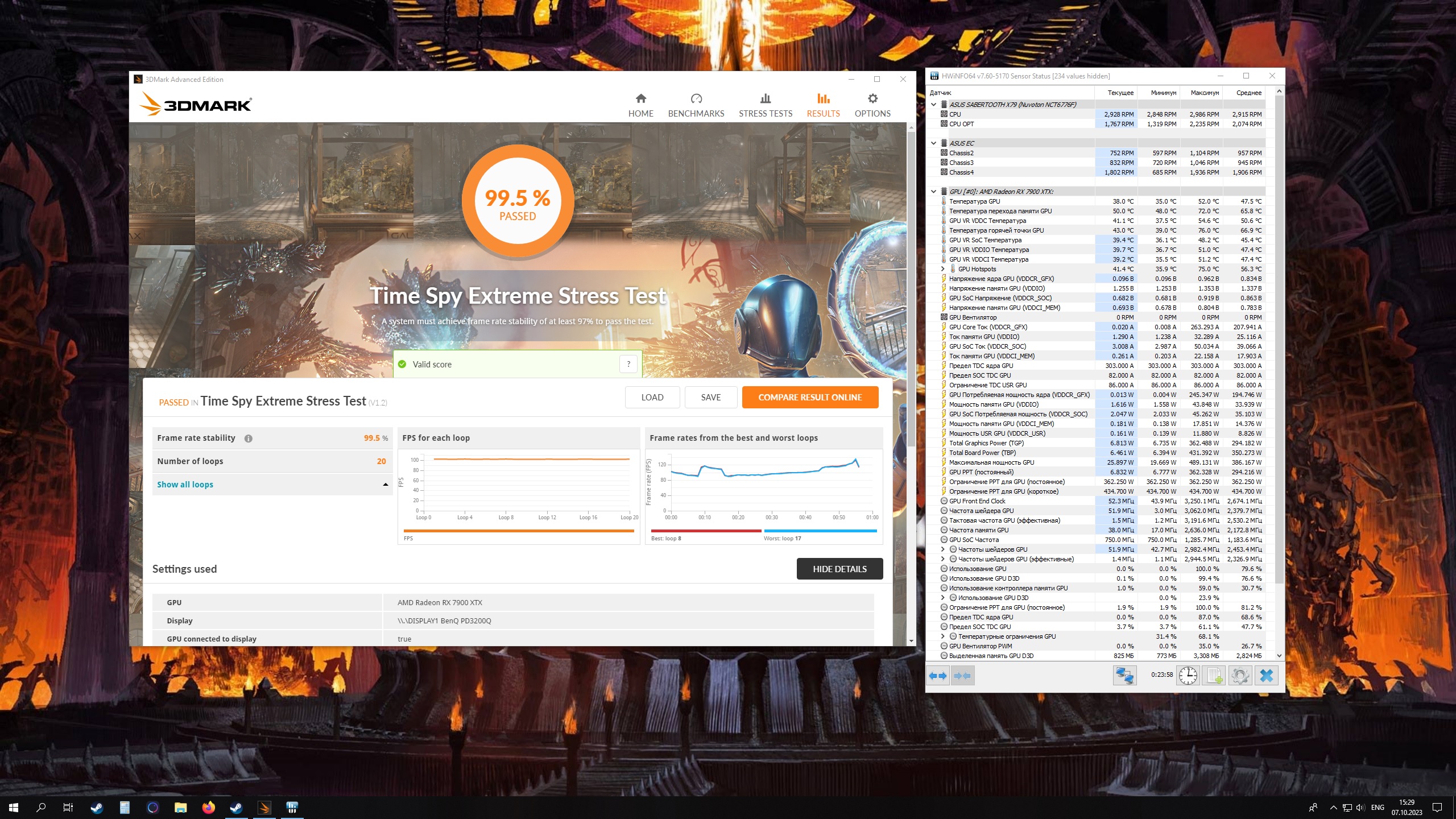Click the Frame rate stability info icon

pyautogui.click(x=249, y=439)
